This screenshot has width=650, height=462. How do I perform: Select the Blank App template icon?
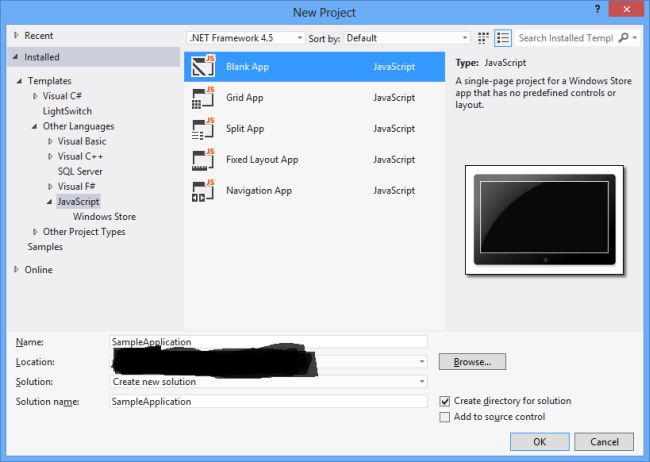203,66
